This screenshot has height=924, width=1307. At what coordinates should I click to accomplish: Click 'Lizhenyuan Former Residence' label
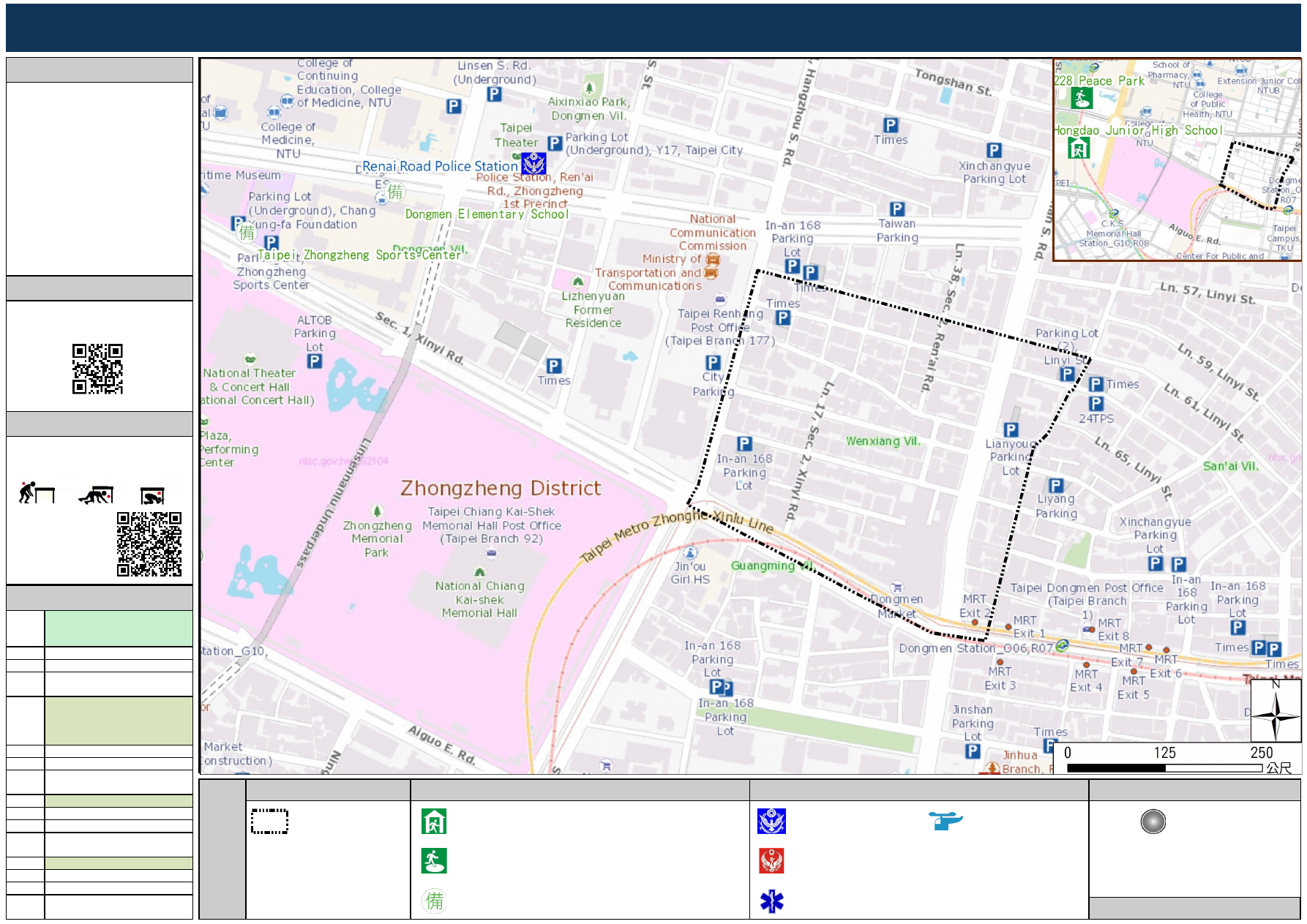click(x=593, y=309)
